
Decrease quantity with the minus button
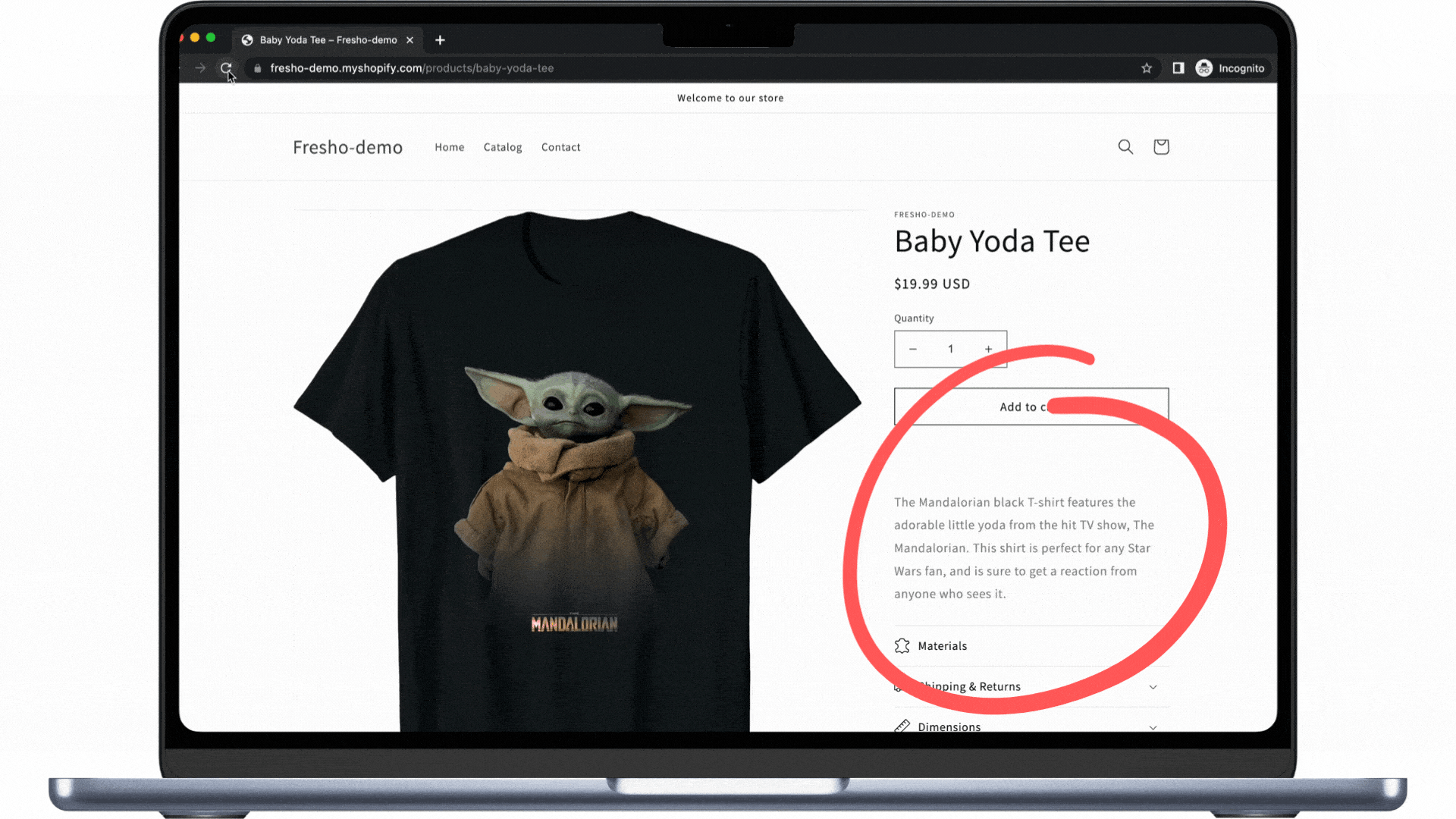point(913,349)
